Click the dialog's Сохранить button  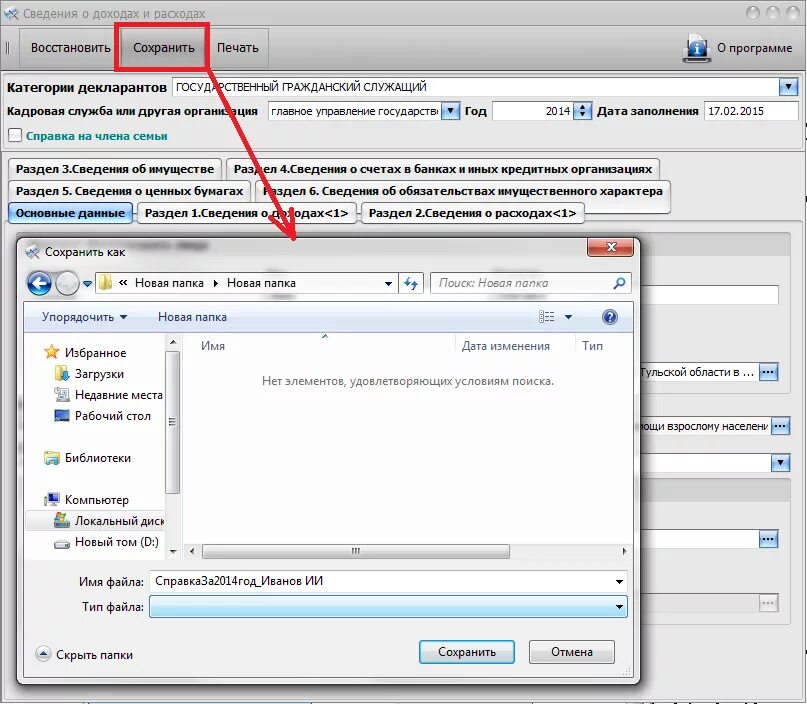(467, 652)
